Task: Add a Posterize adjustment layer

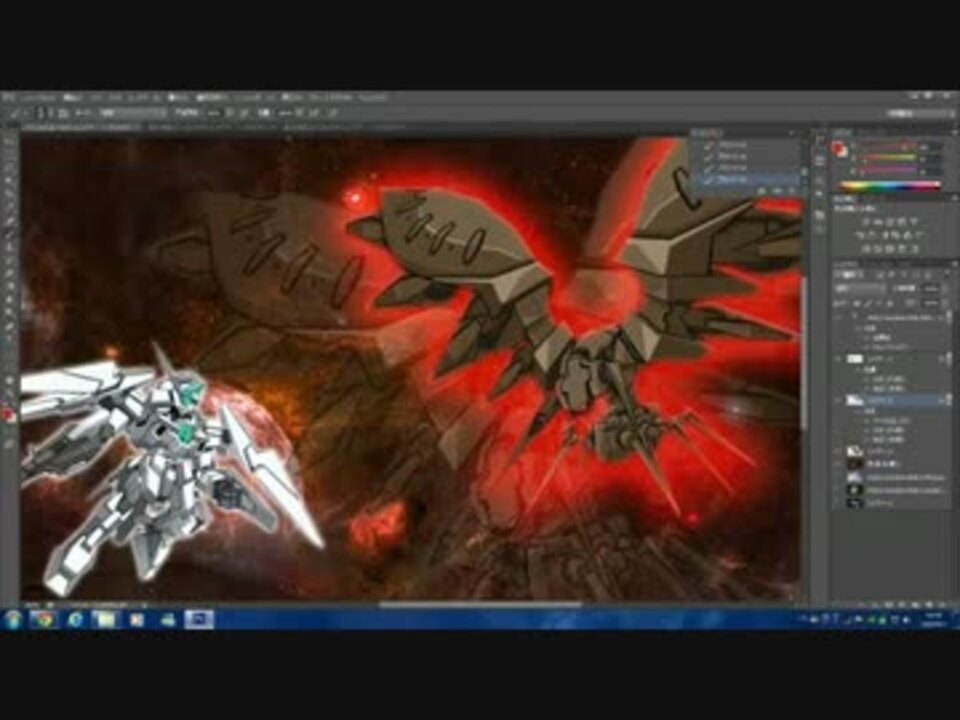Action: pyautogui.click(x=879, y=249)
